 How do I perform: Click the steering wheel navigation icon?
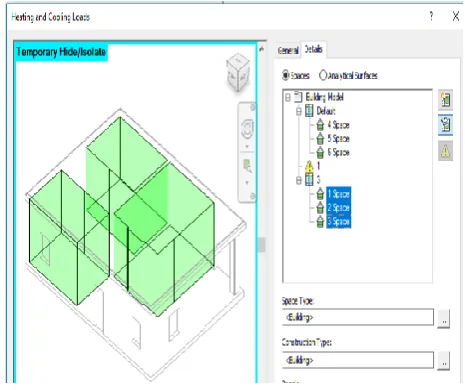tap(247, 129)
